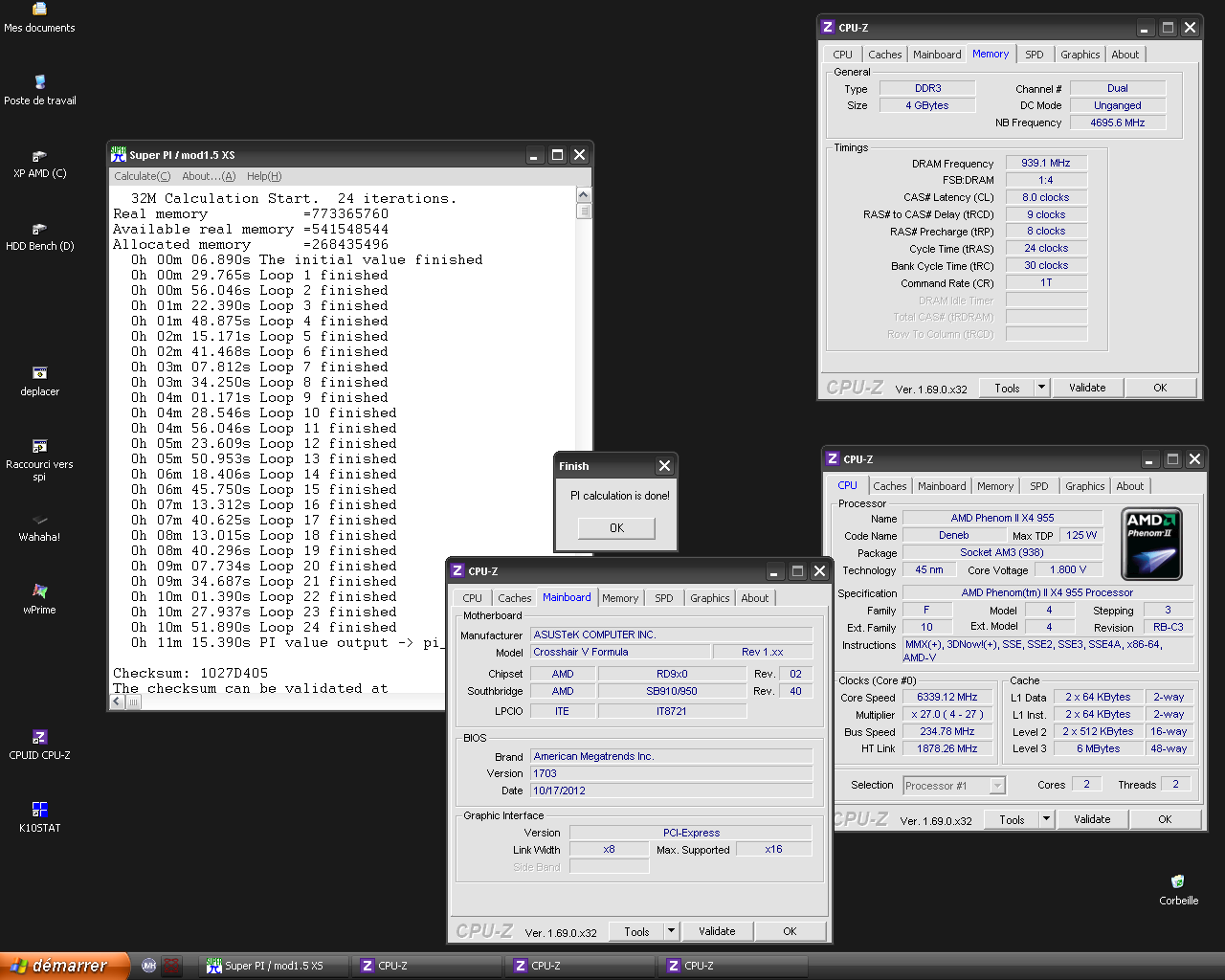Click OK in Mainboard CPU-Z window
Image resolution: width=1225 pixels, height=980 pixels.
coord(790,931)
